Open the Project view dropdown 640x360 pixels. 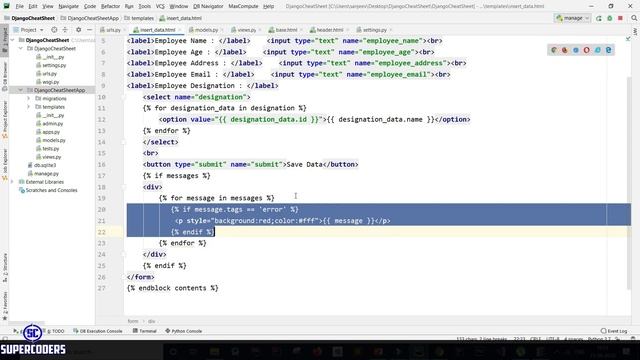[x=28, y=30]
